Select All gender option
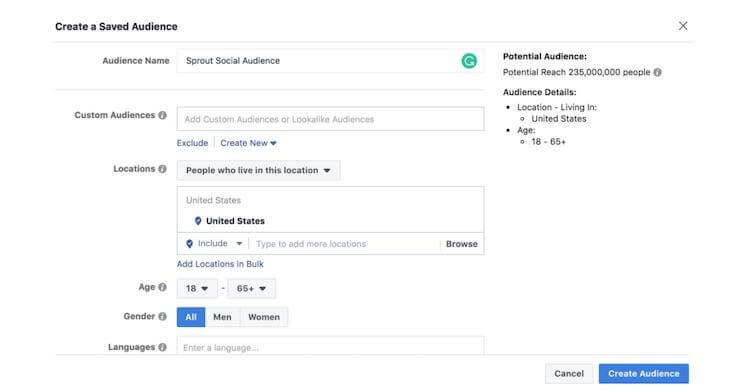This screenshot has width=750, height=390. click(x=191, y=317)
